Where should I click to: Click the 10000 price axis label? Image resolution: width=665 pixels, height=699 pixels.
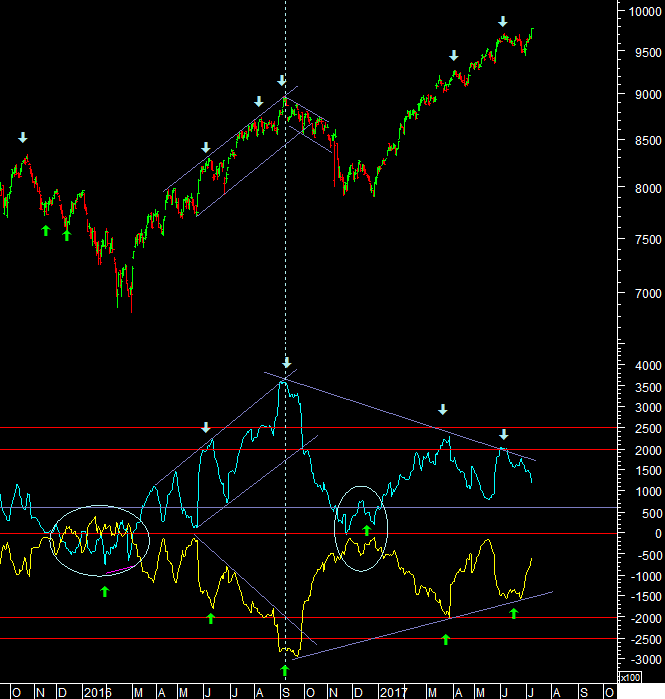click(x=645, y=12)
